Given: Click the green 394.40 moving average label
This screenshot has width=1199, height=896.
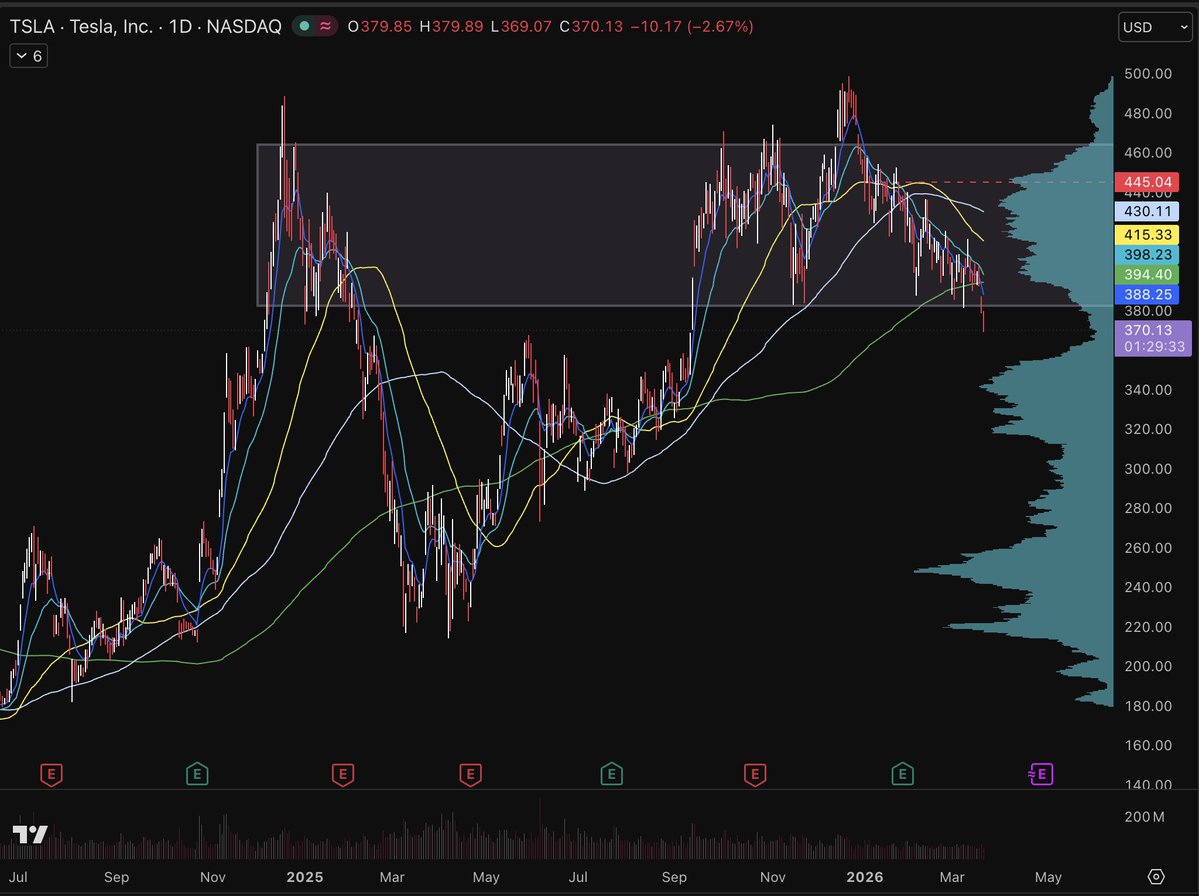Looking at the screenshot, I should [x=1147, y=274].
